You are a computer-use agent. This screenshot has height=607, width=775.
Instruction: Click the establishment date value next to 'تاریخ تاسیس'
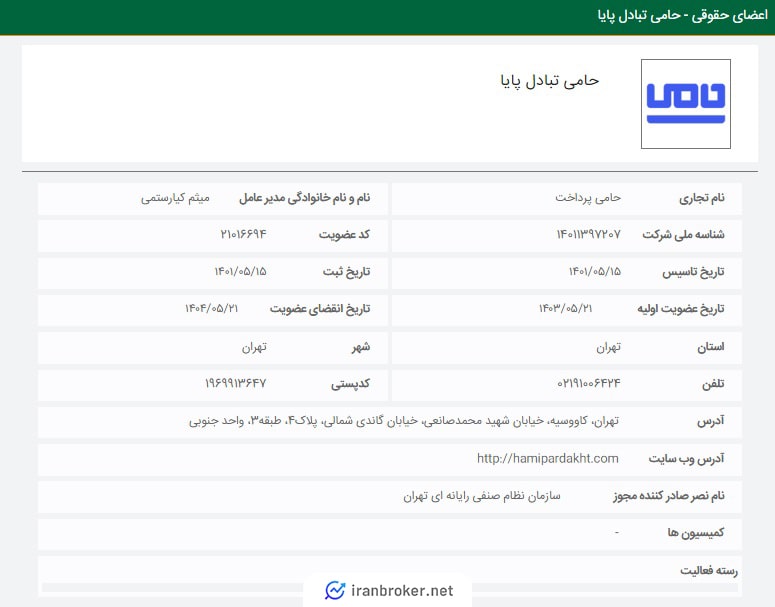pos(595,271)
